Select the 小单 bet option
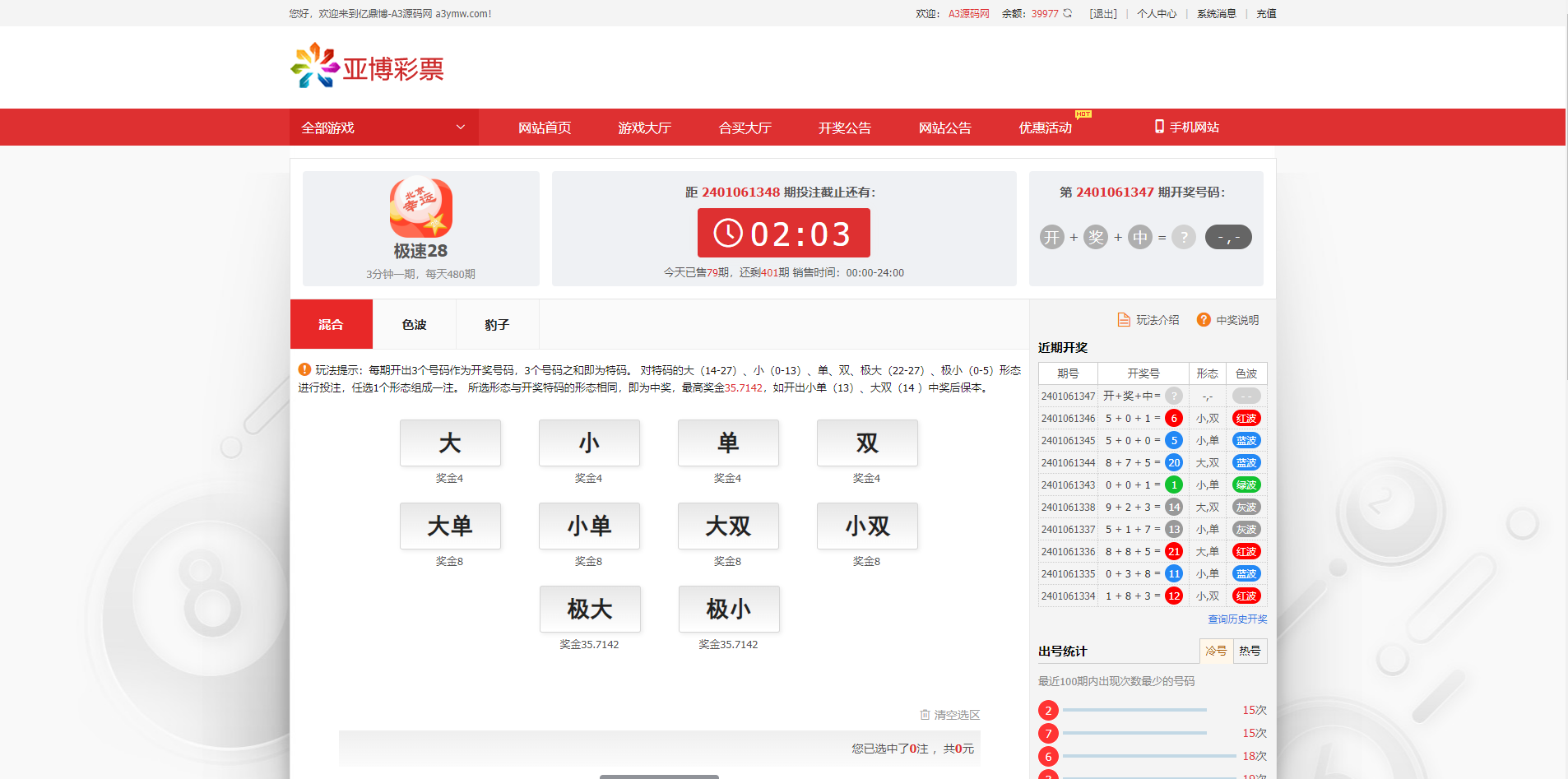 click(589, 526)
